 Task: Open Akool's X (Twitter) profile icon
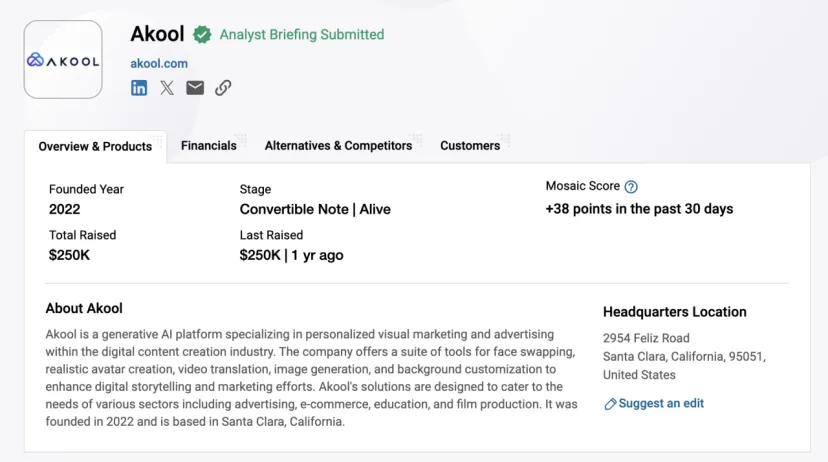tap(167, 88)
